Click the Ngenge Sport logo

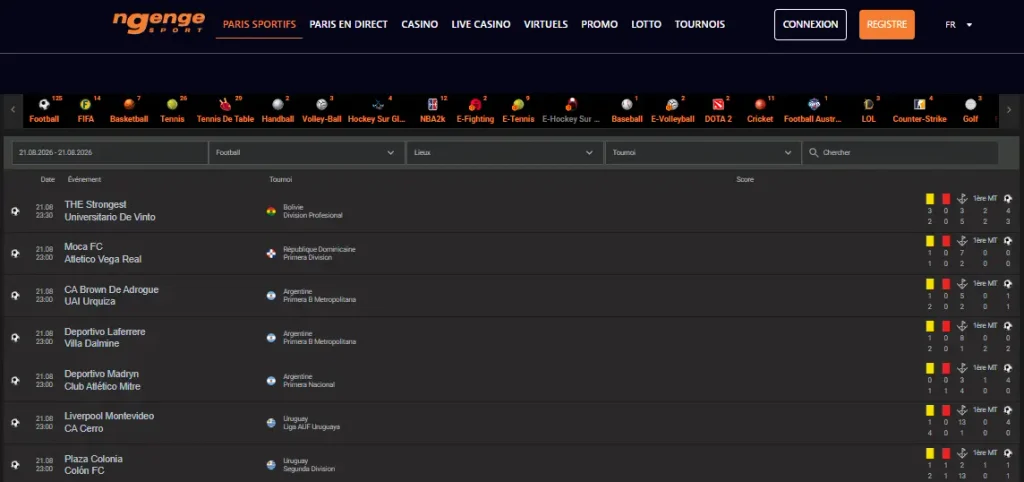tap(159, 23)
